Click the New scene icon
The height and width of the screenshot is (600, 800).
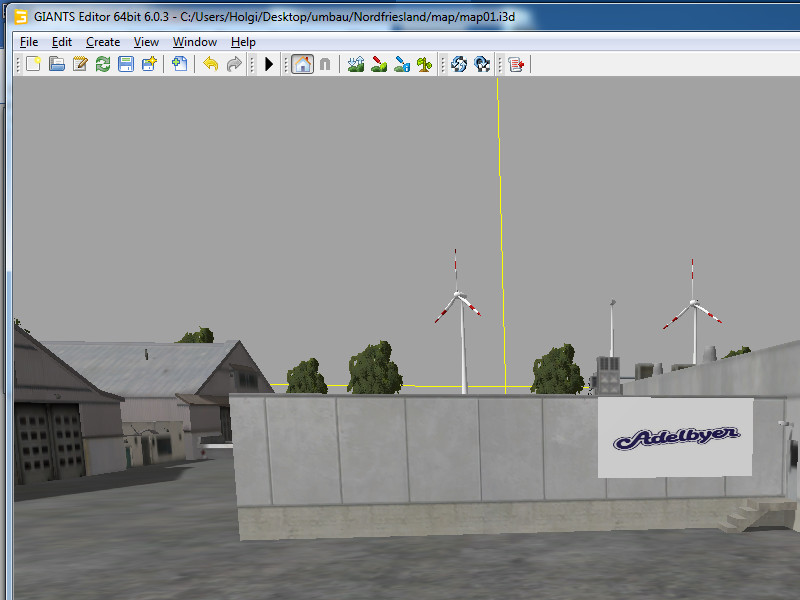click(34, 64)
